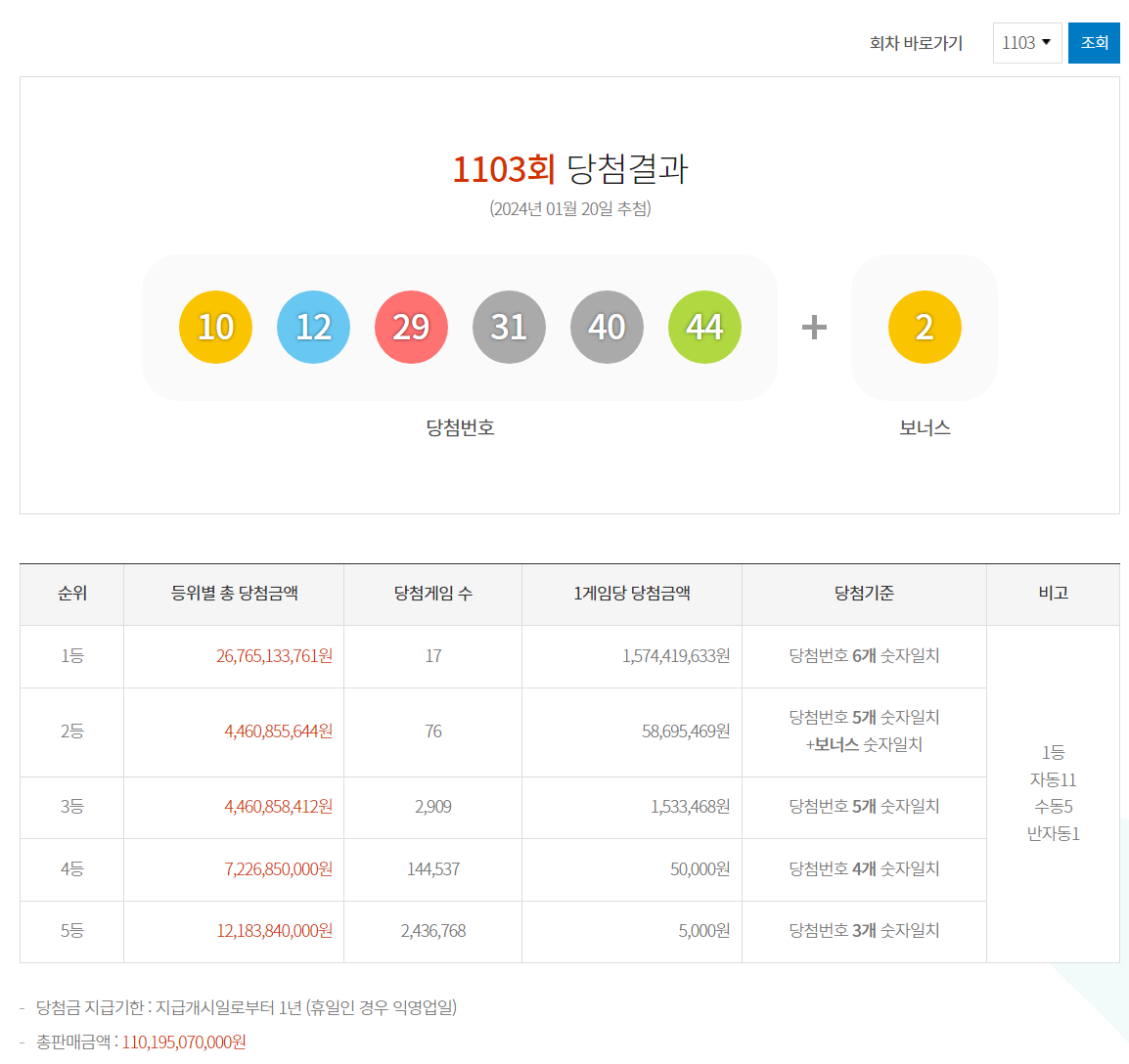Click per-game prize 1,533,468원

click(x=691, y=807)
